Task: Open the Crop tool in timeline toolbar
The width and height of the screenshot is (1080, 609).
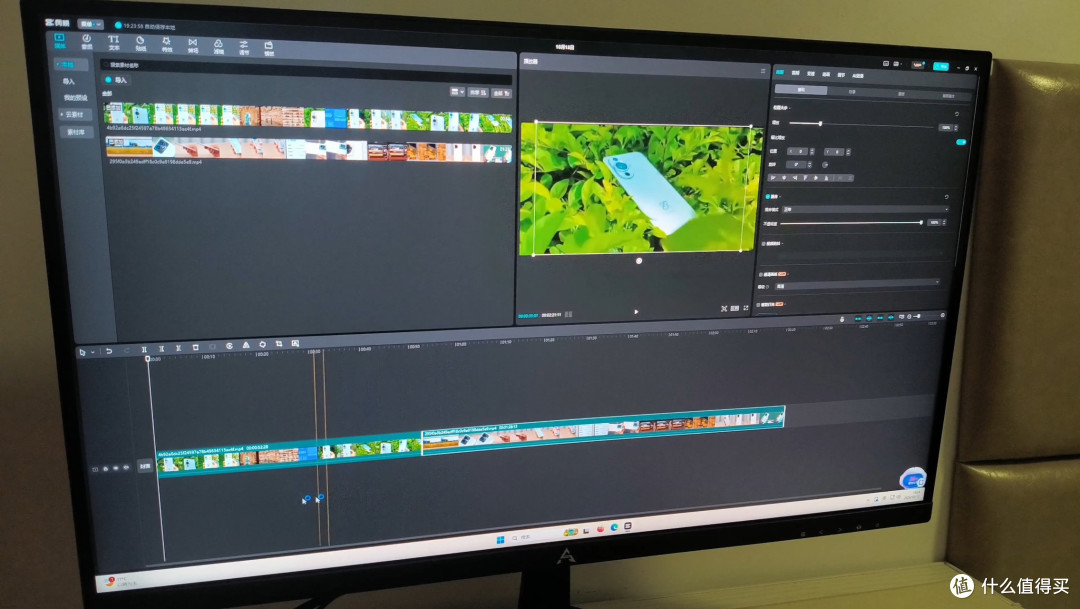Action: (279, 344)
